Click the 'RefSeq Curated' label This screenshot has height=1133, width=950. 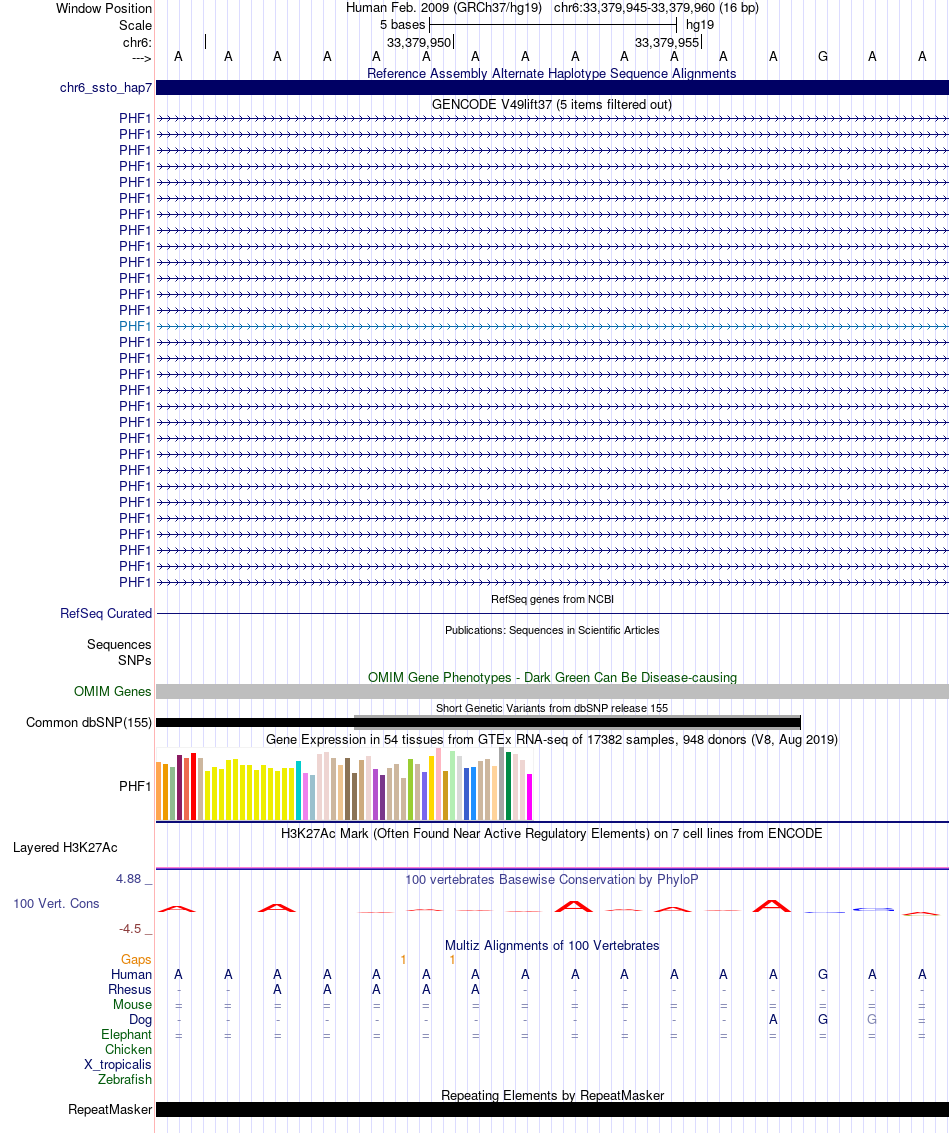click(106, 613)
